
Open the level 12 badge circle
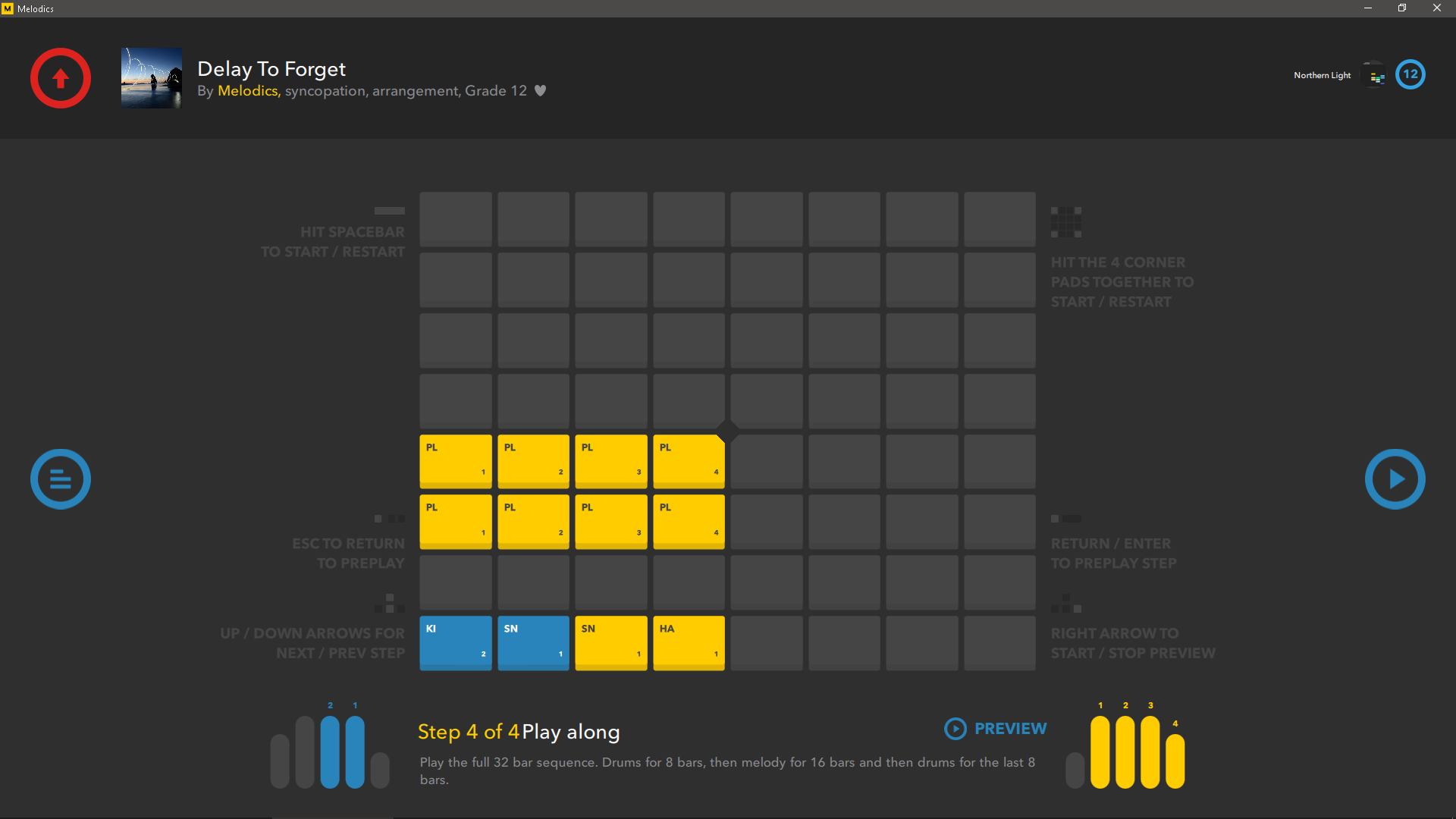point(1410,74)
